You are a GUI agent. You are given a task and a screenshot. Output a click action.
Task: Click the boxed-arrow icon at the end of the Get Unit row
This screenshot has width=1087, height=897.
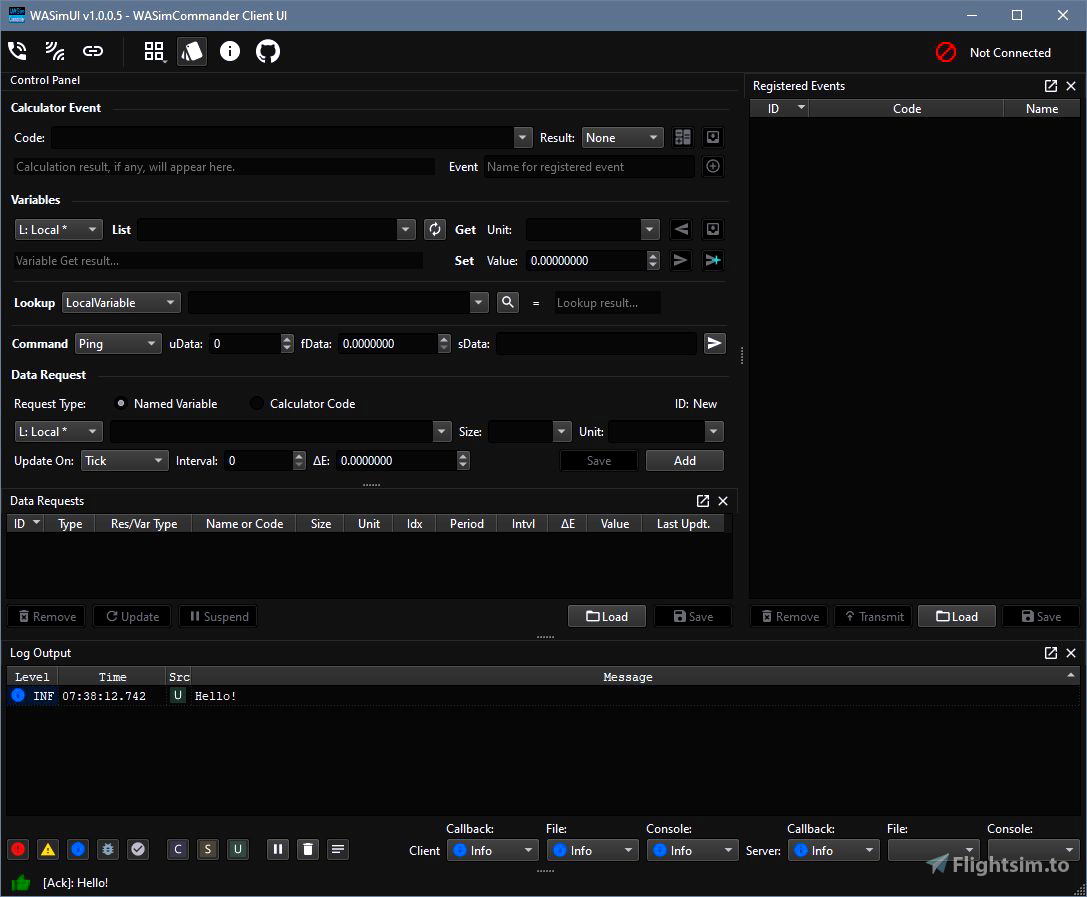point(713,229)
